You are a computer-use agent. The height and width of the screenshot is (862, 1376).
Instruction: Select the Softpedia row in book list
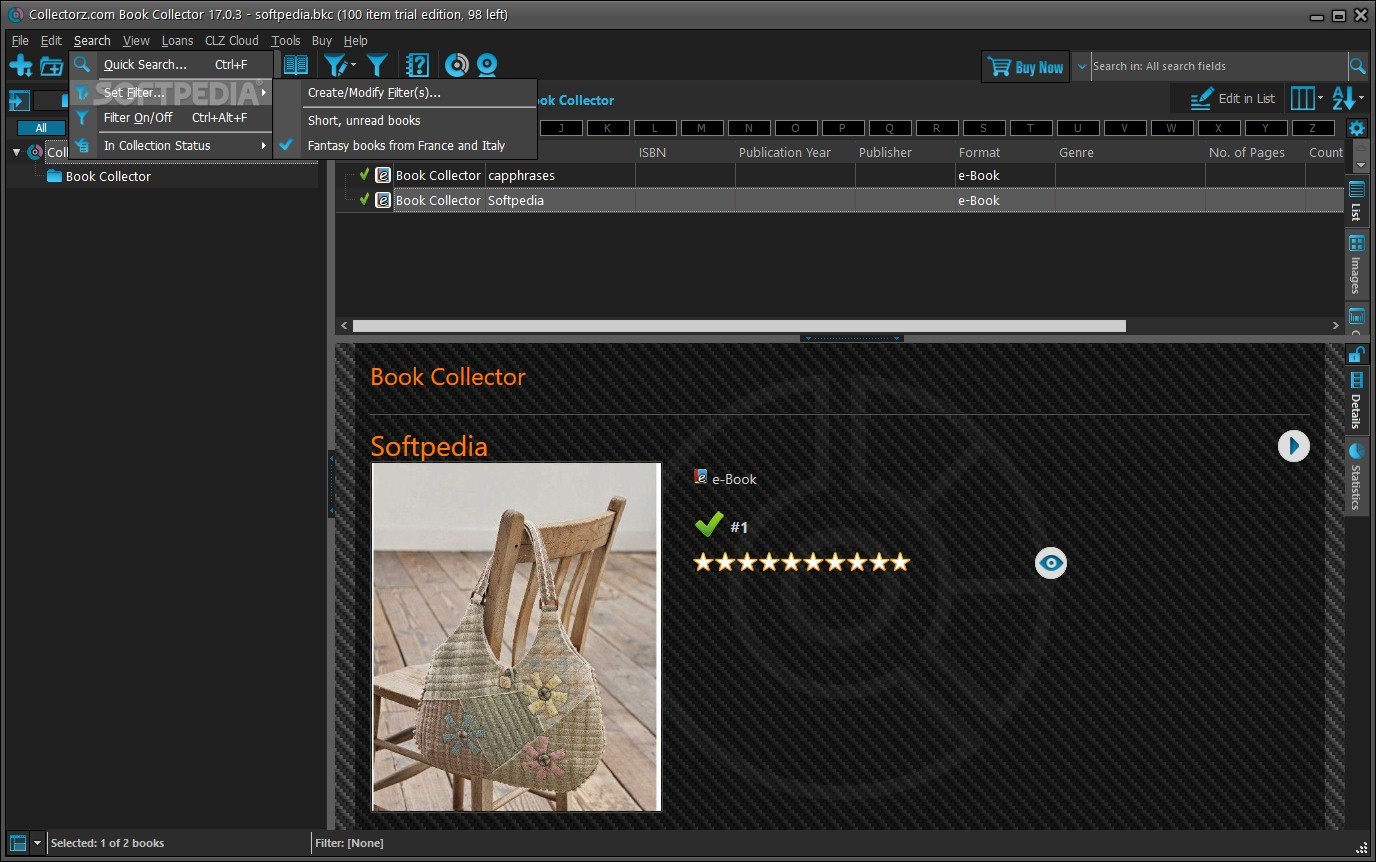(x=839, y=200)
